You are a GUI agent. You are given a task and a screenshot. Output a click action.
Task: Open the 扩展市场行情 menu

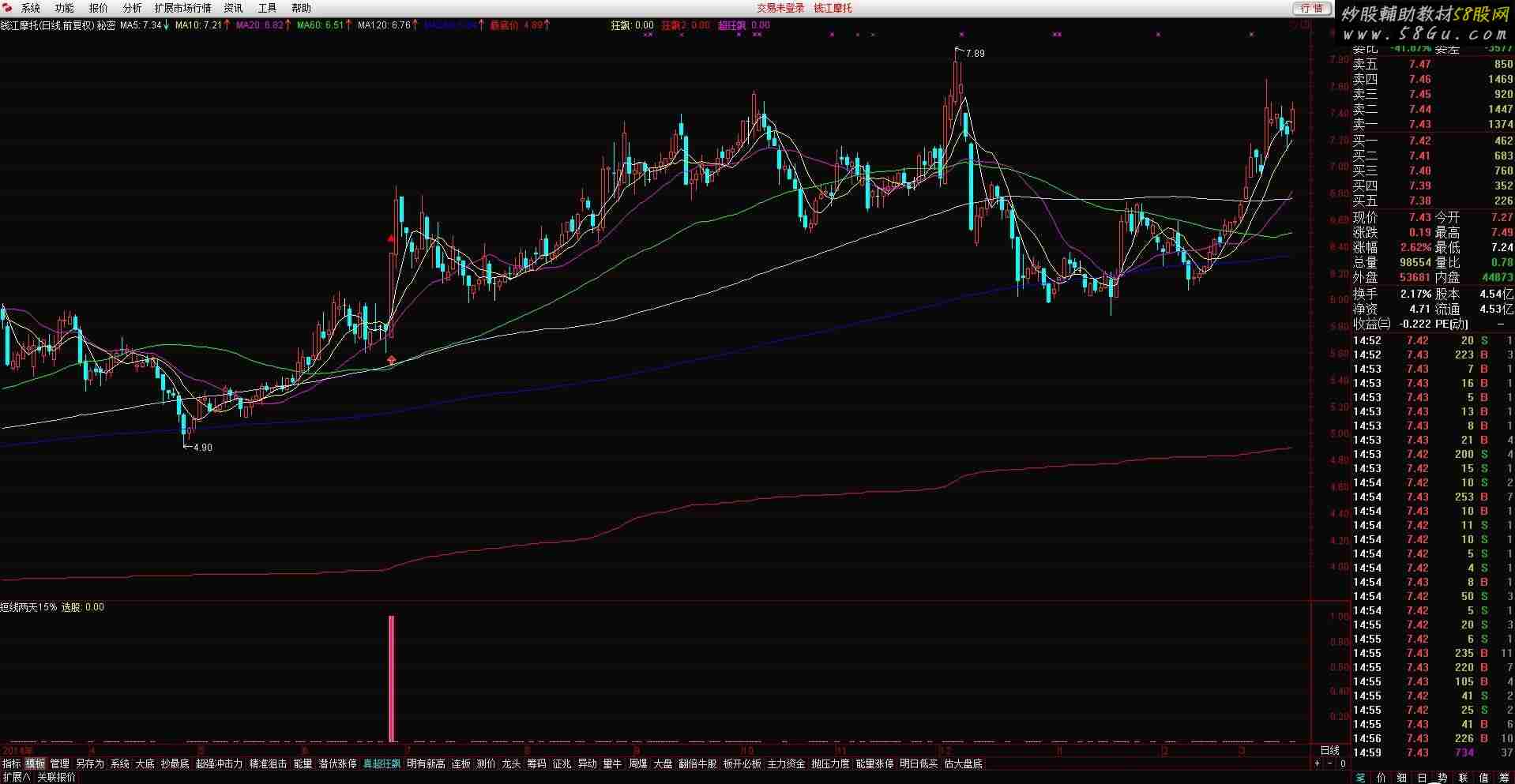point(183,8)
